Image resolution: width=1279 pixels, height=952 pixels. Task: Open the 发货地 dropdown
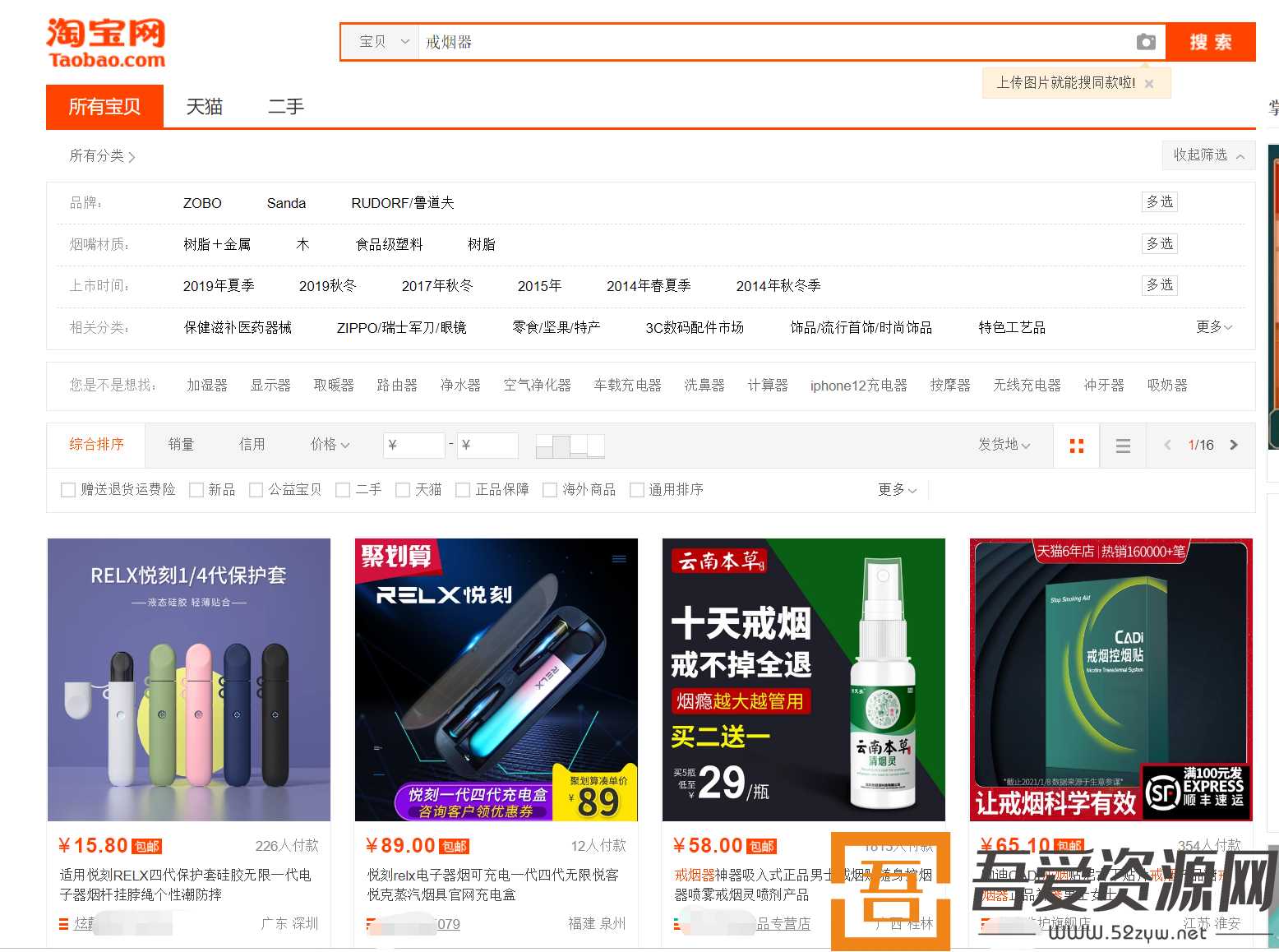click(1004, 445)
